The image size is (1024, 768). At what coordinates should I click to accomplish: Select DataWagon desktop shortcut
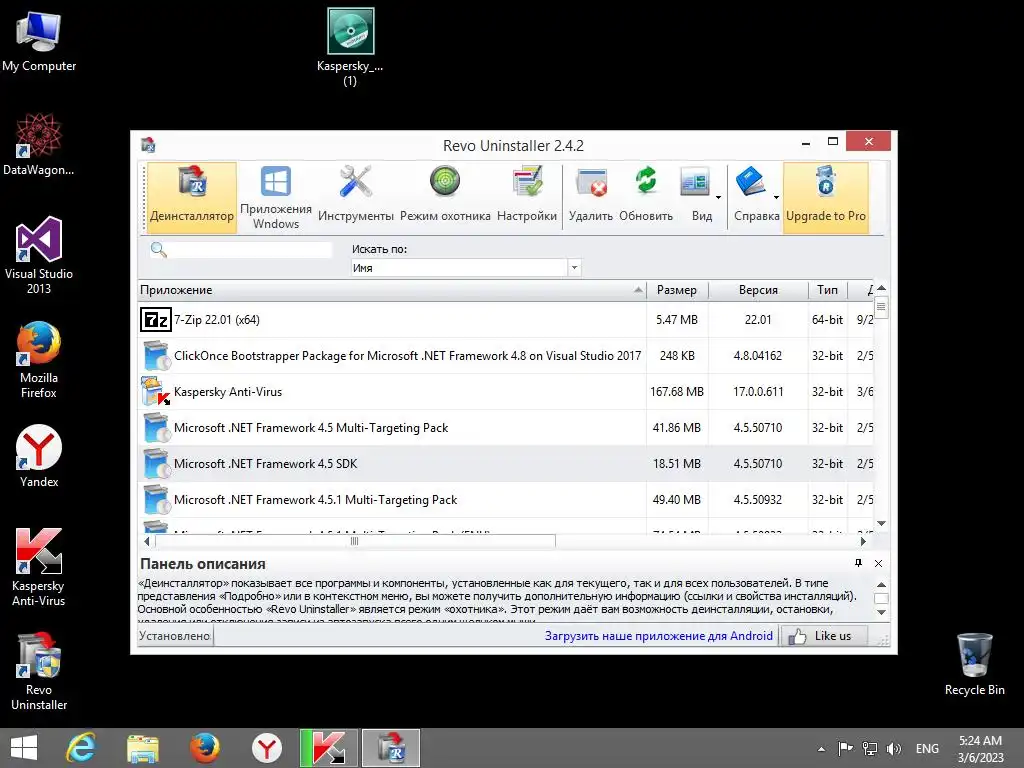tap(39, 144)
